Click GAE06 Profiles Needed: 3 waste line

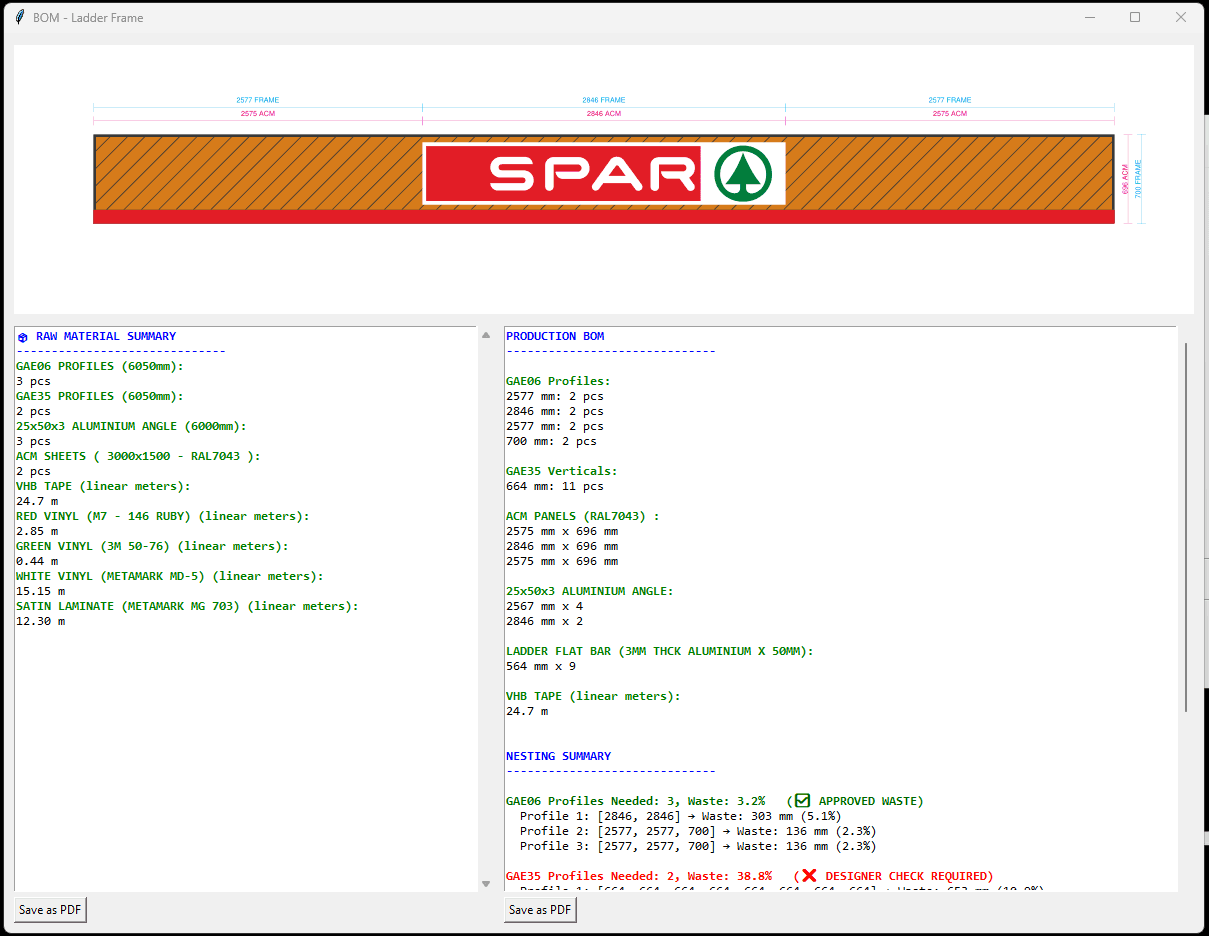tap(715, 801)
